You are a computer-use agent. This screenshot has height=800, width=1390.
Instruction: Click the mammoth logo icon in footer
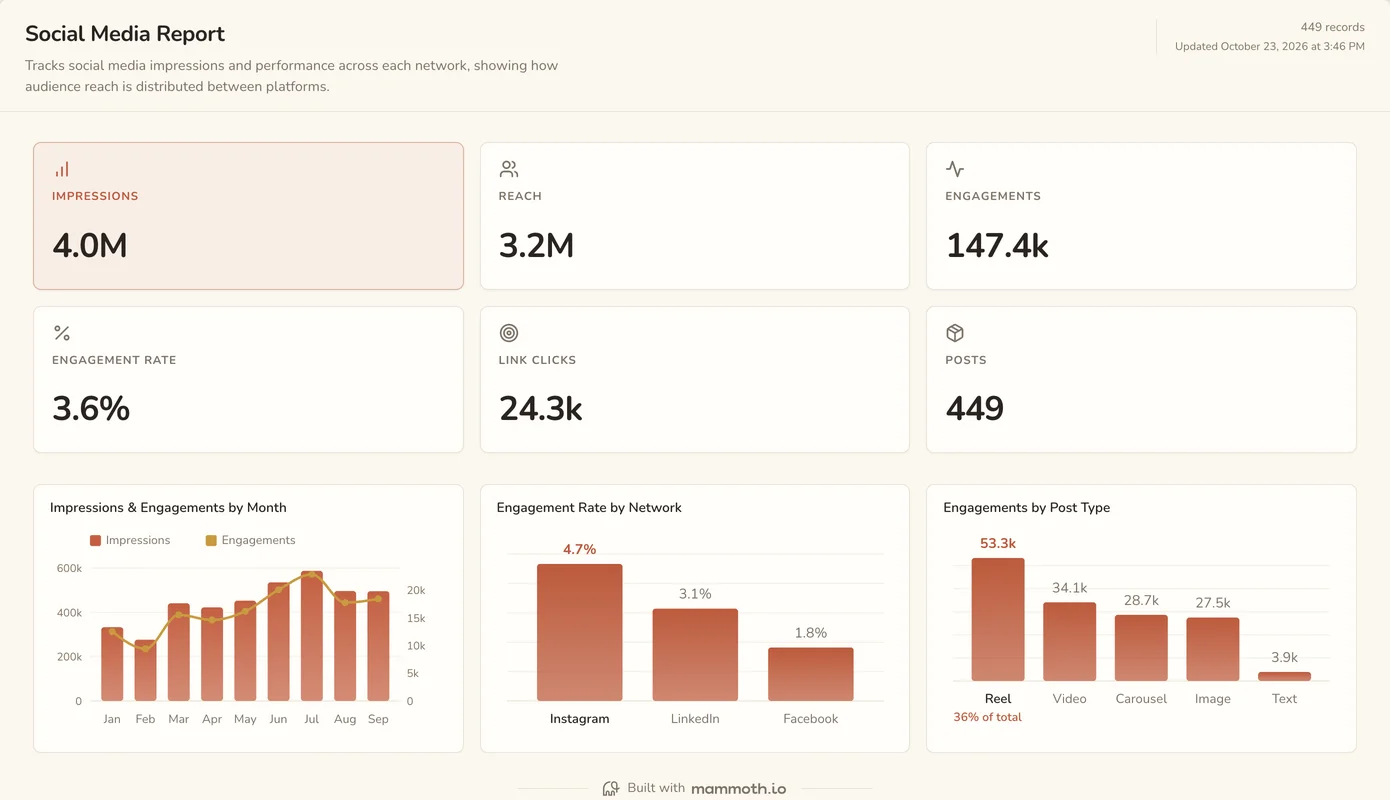point(611,789)
